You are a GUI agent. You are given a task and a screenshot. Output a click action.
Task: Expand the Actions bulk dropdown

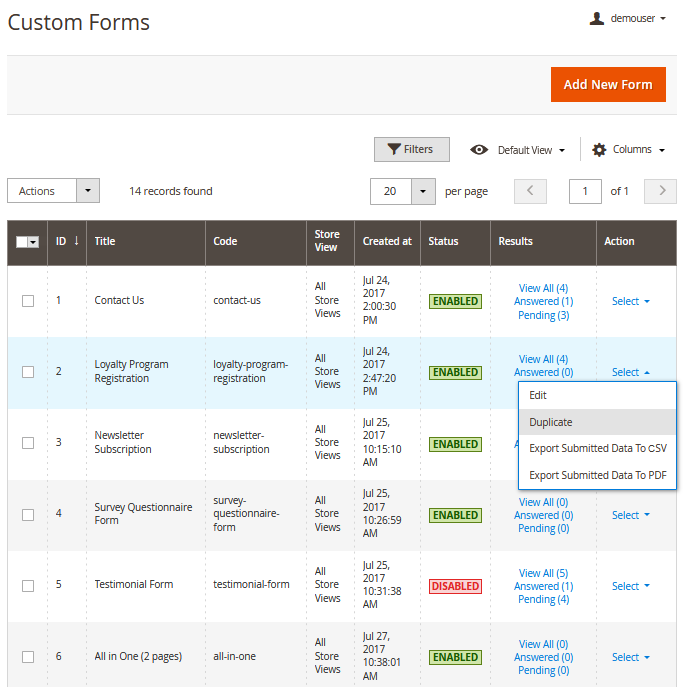[88, 191]
